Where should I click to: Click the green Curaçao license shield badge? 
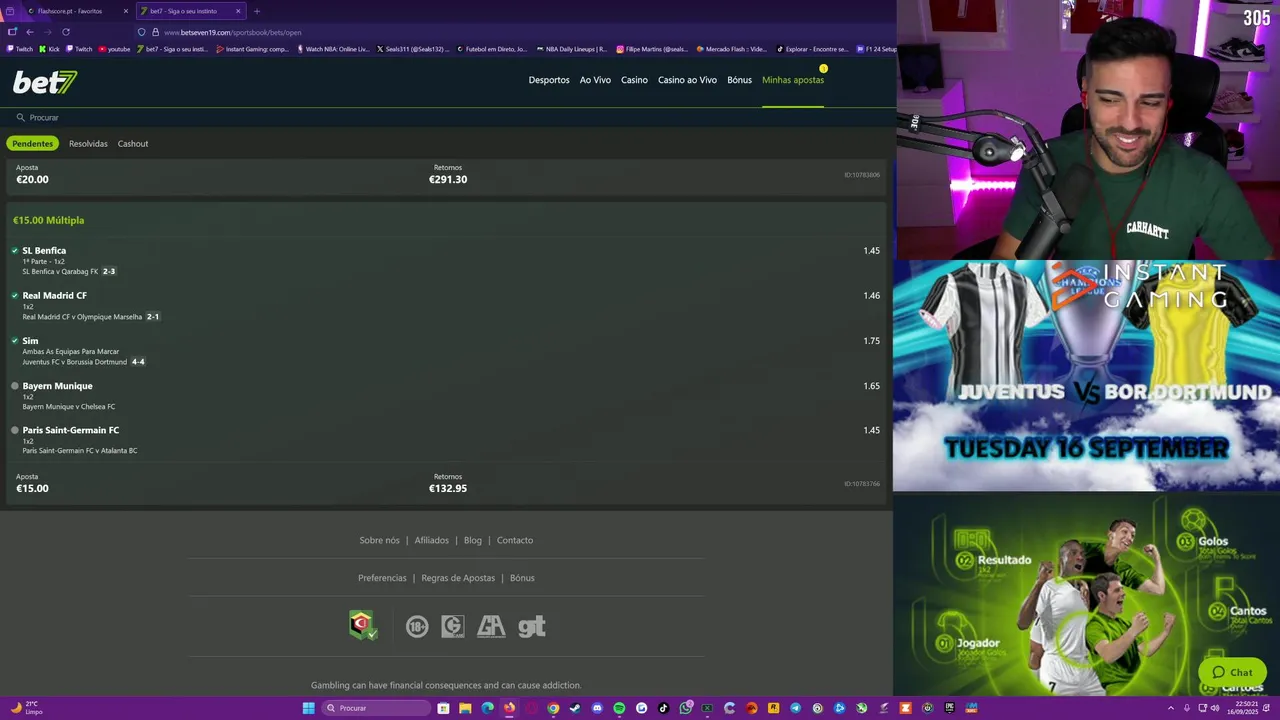coord(363,626)
